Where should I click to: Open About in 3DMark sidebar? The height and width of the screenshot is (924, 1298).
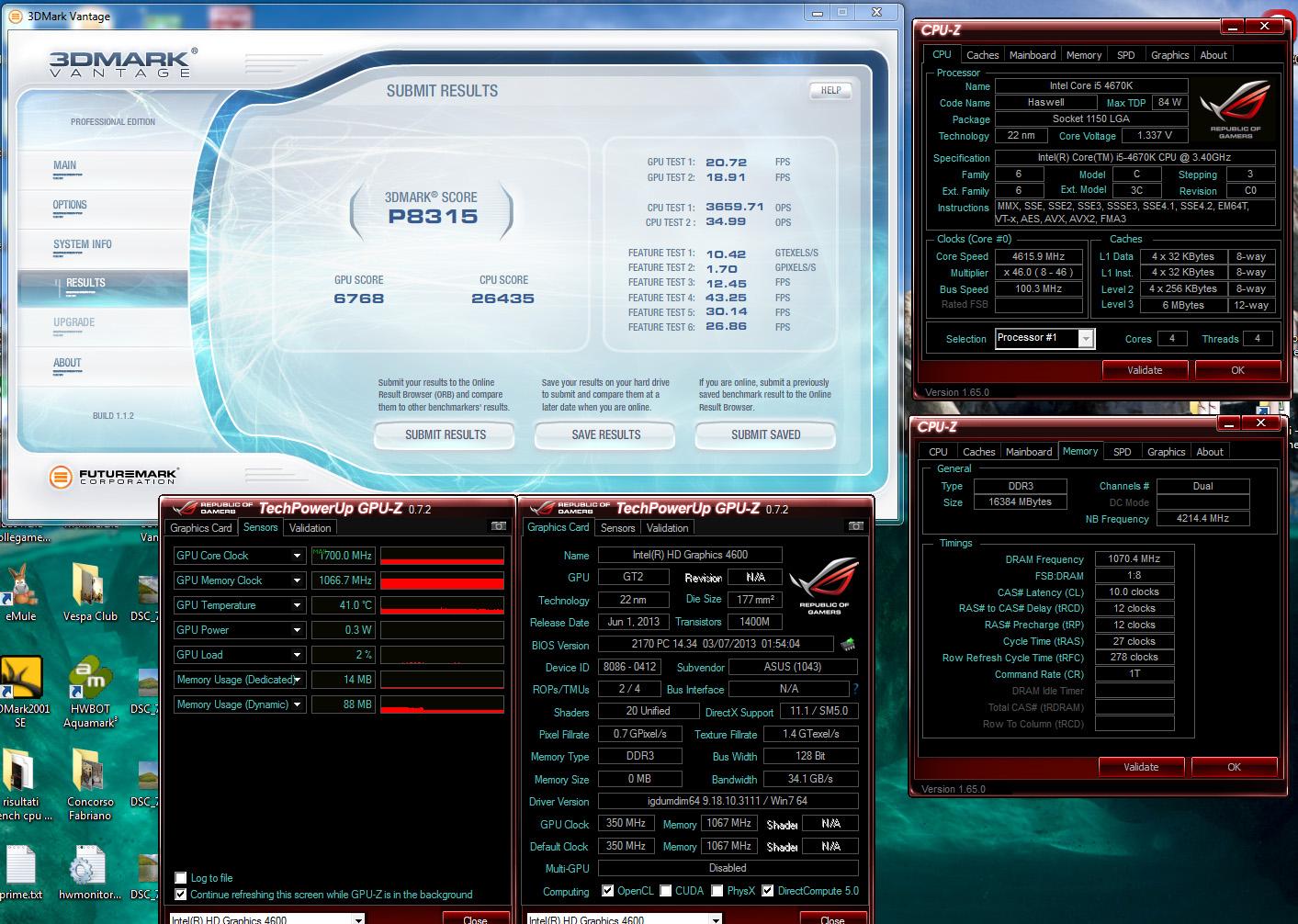(67, 363)
